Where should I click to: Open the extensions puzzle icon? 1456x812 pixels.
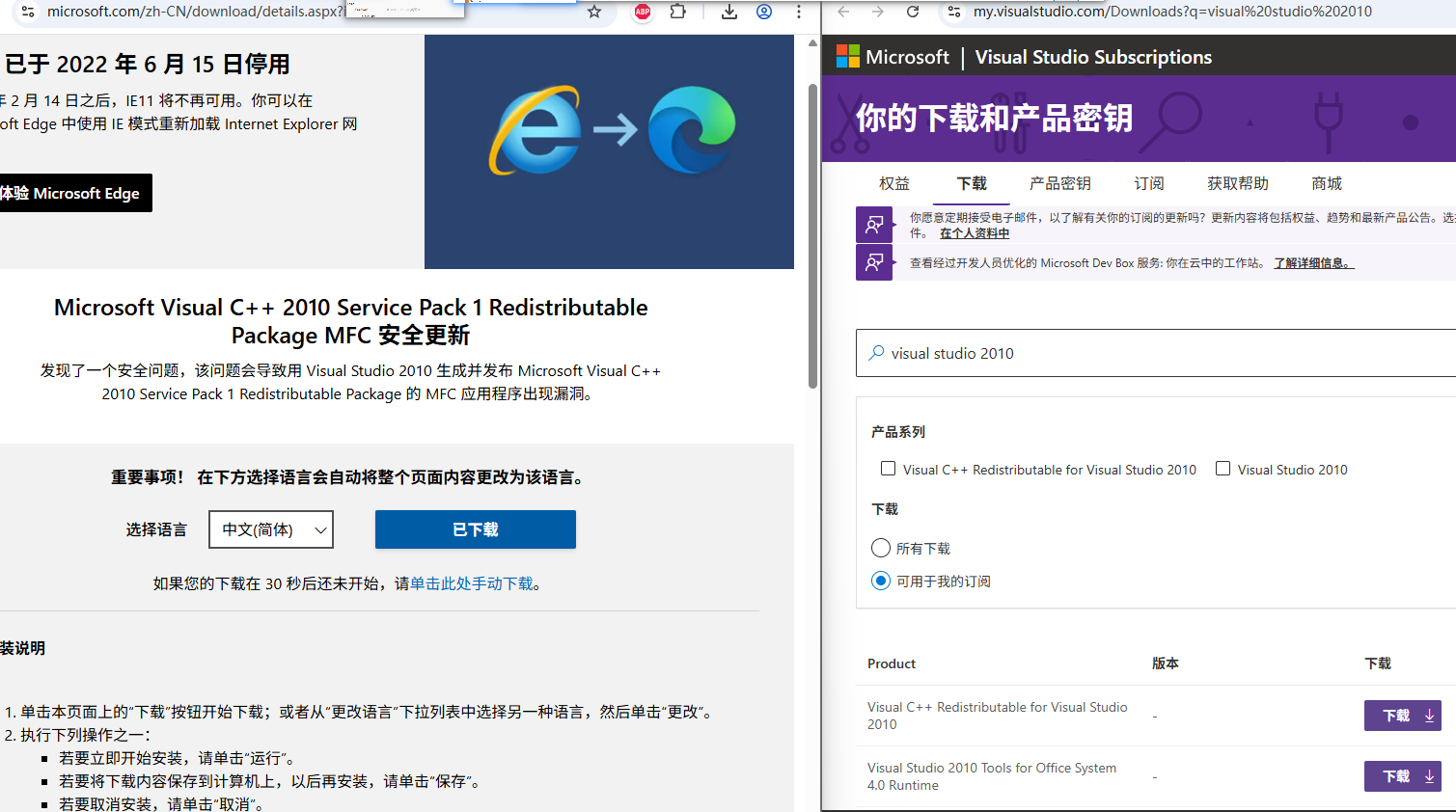pyautogui.click(x=678, y=12)
